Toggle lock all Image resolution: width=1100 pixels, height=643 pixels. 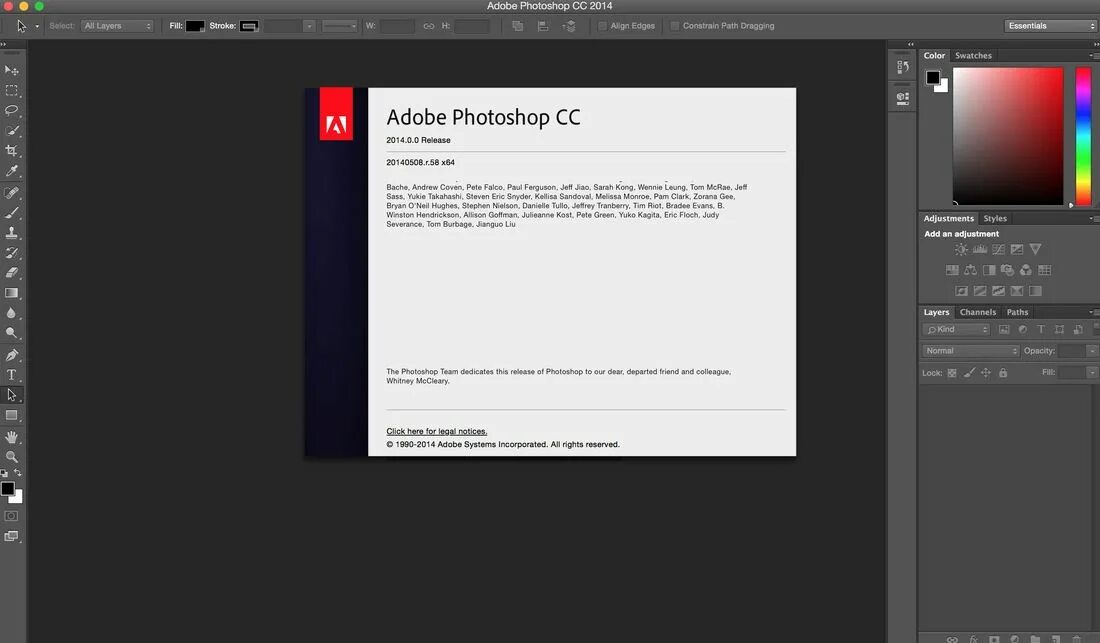pyautogui.click(x=1003, y=373)
